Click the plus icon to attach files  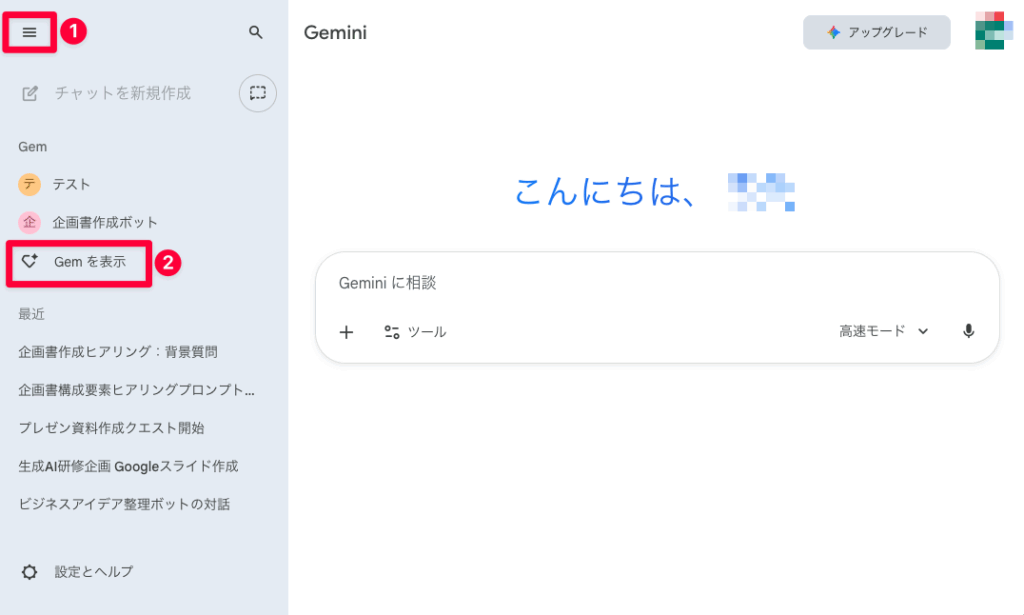click(x=346, y=331)
